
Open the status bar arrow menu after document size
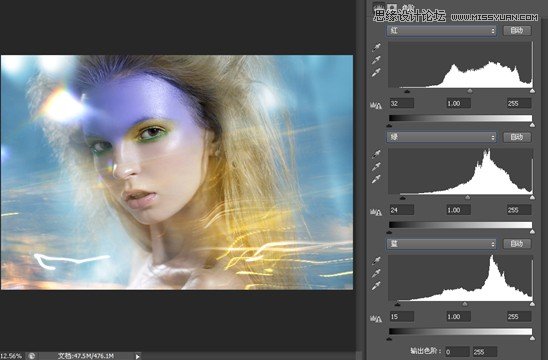click(137, 356)
